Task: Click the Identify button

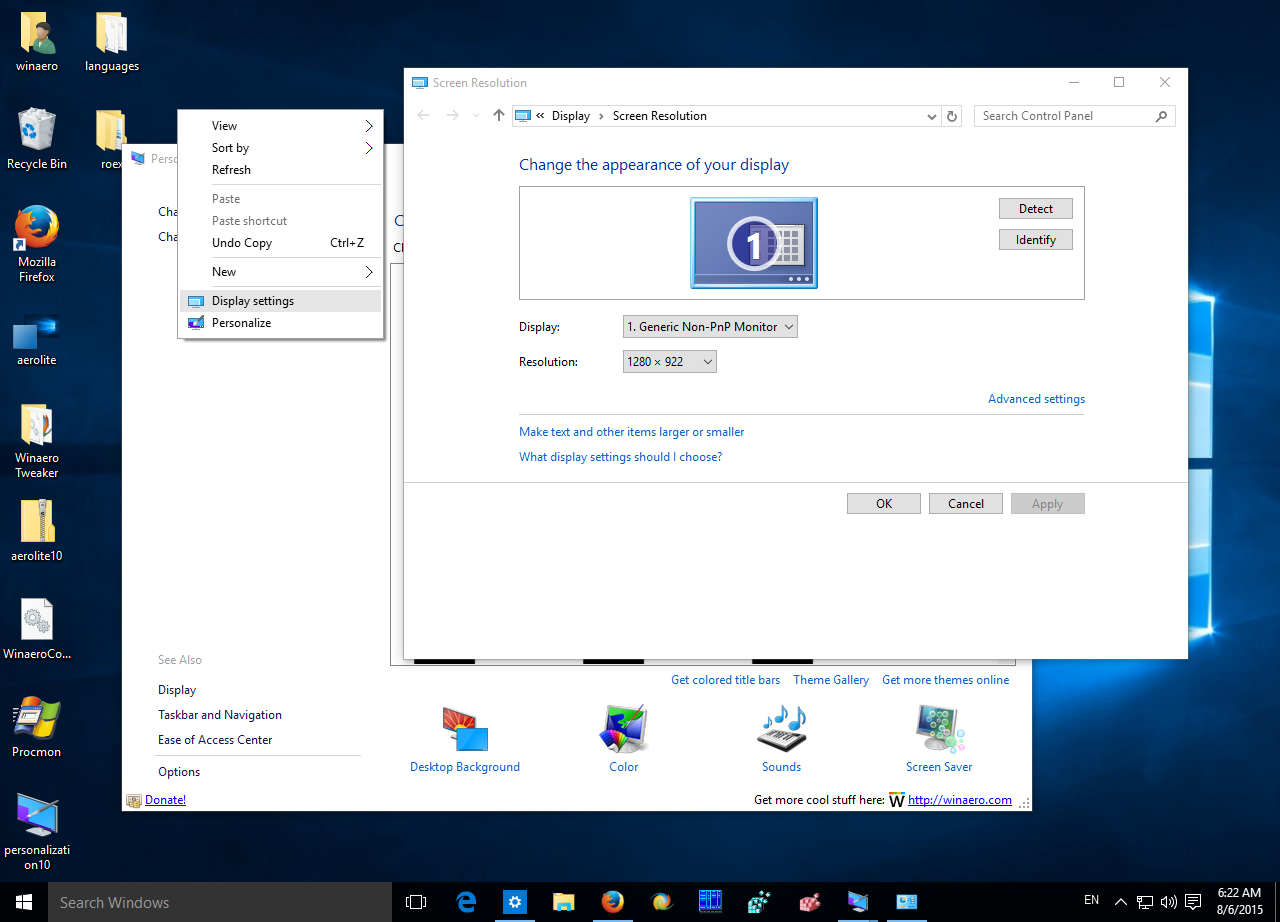Action: click(1036, 240)
